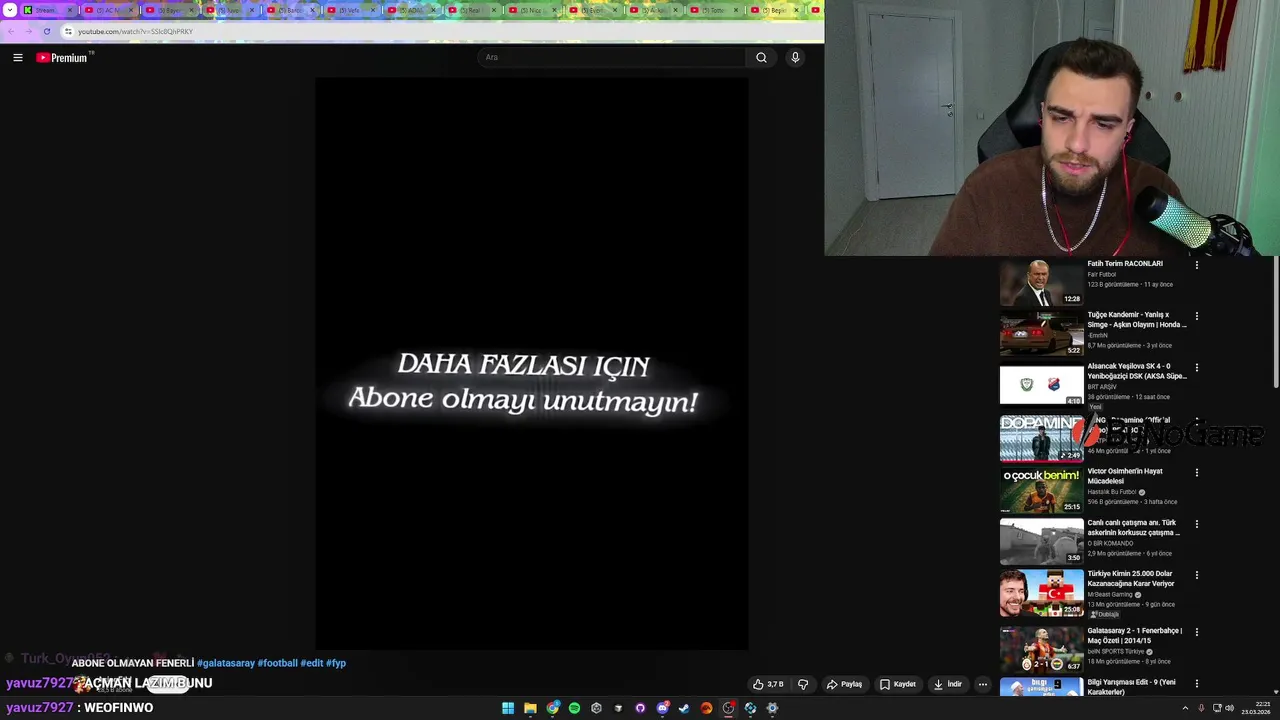Play the DOPAMINE video thumbnail

click(x=1041, y=438)
